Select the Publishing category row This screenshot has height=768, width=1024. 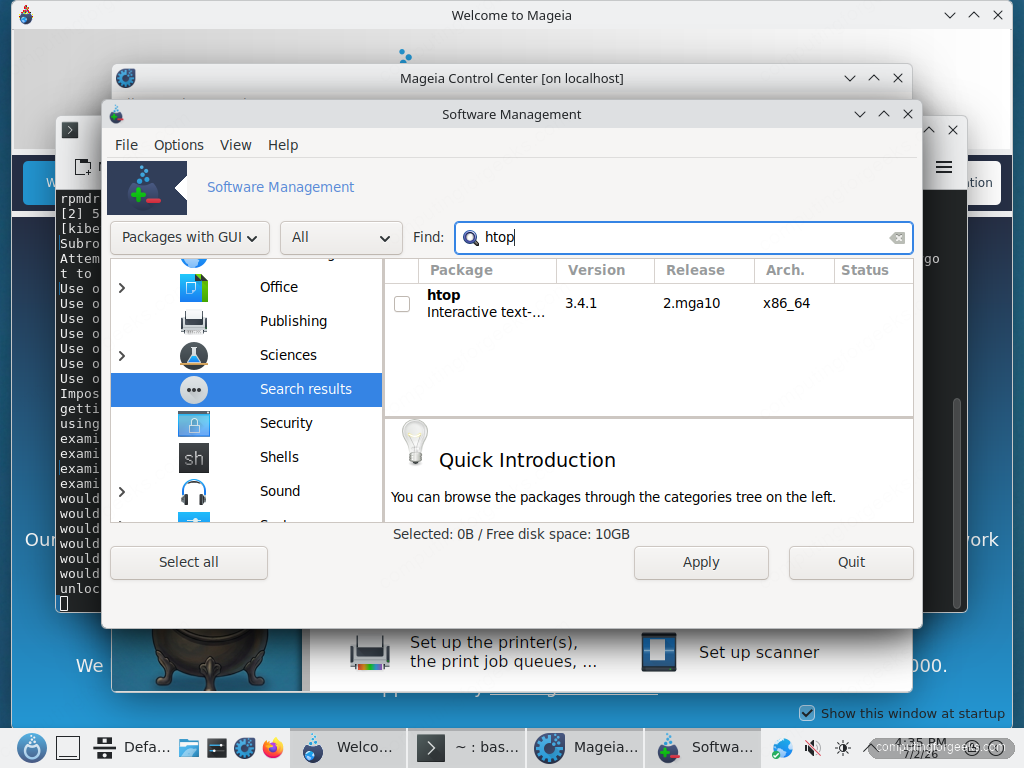pyautogui.click(x=246, y=321)
